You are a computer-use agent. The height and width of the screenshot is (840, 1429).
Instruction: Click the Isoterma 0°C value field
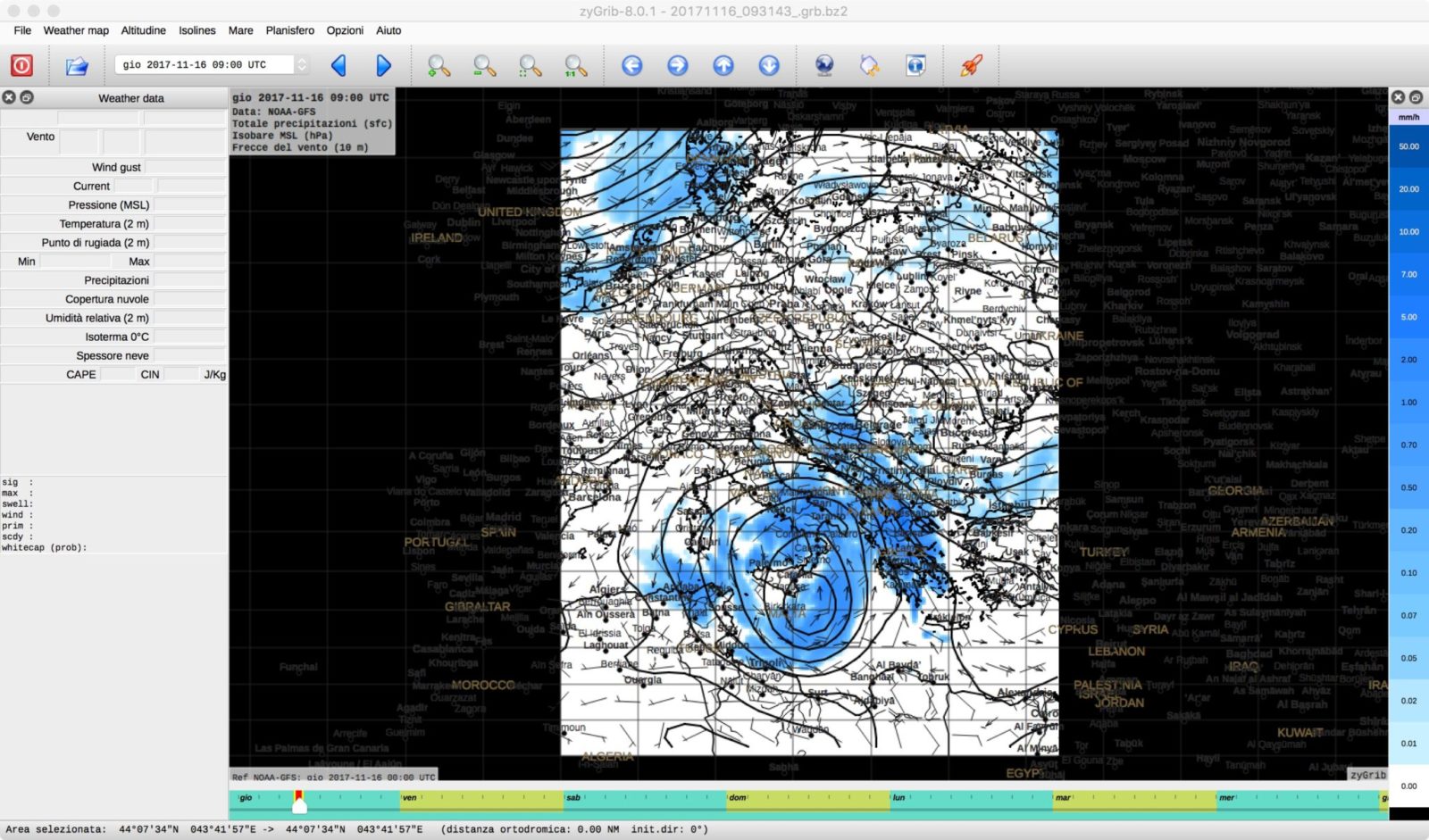click(x=189, y=337)
